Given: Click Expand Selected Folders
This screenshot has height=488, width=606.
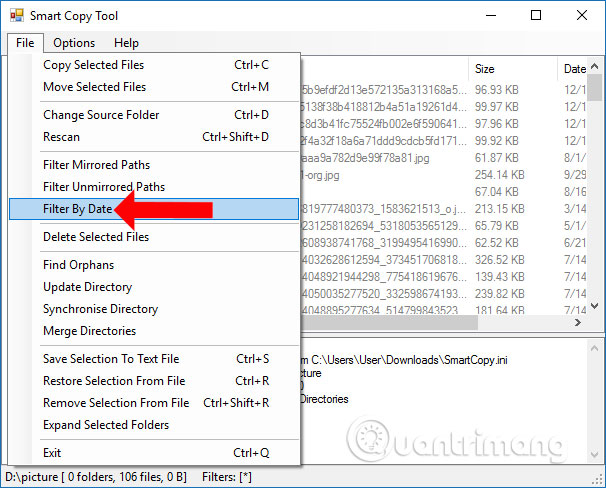Looking at the screenshot, I should coord(106,425).
